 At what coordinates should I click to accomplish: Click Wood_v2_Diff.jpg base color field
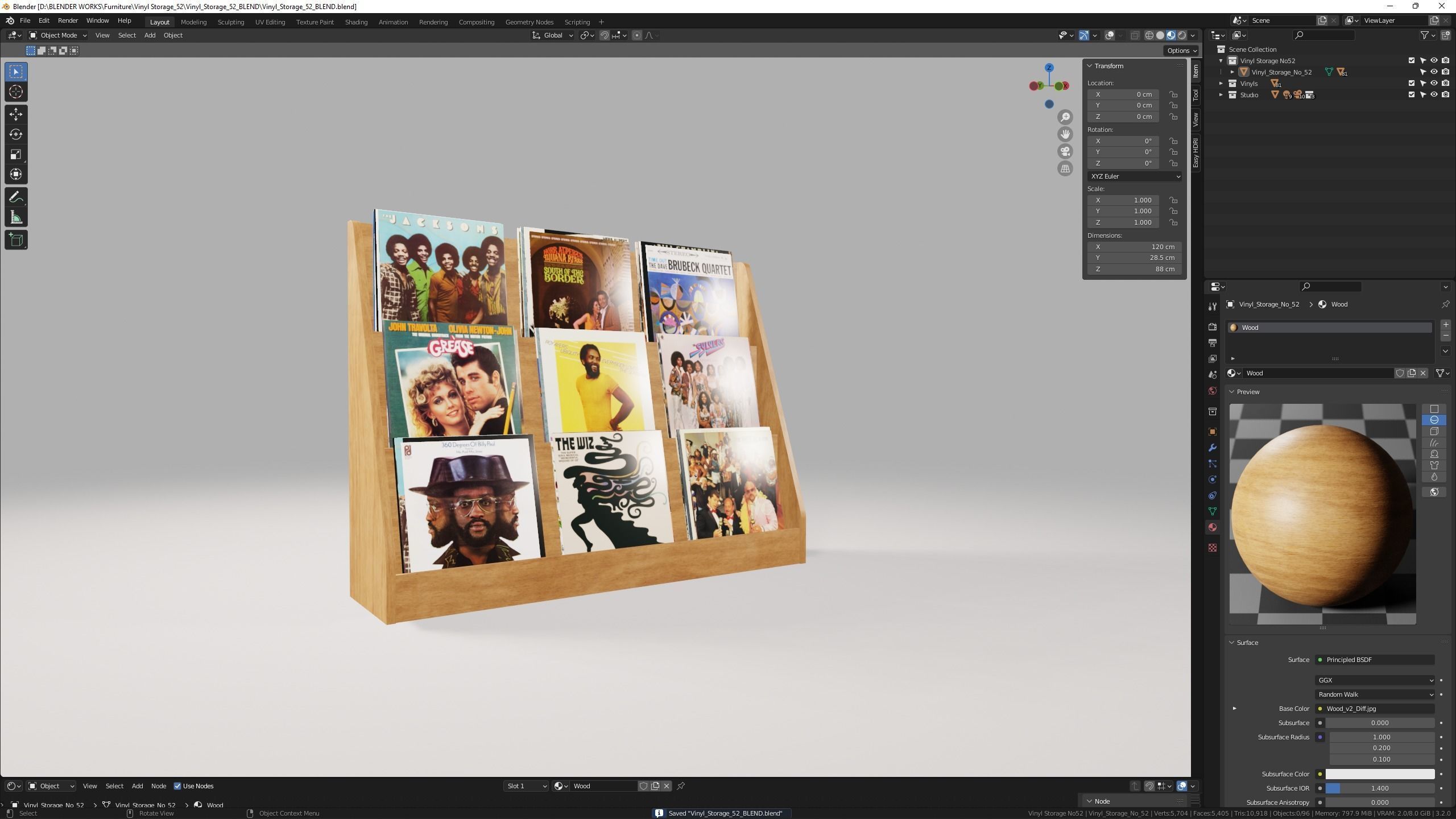(x=1374, y=709)
